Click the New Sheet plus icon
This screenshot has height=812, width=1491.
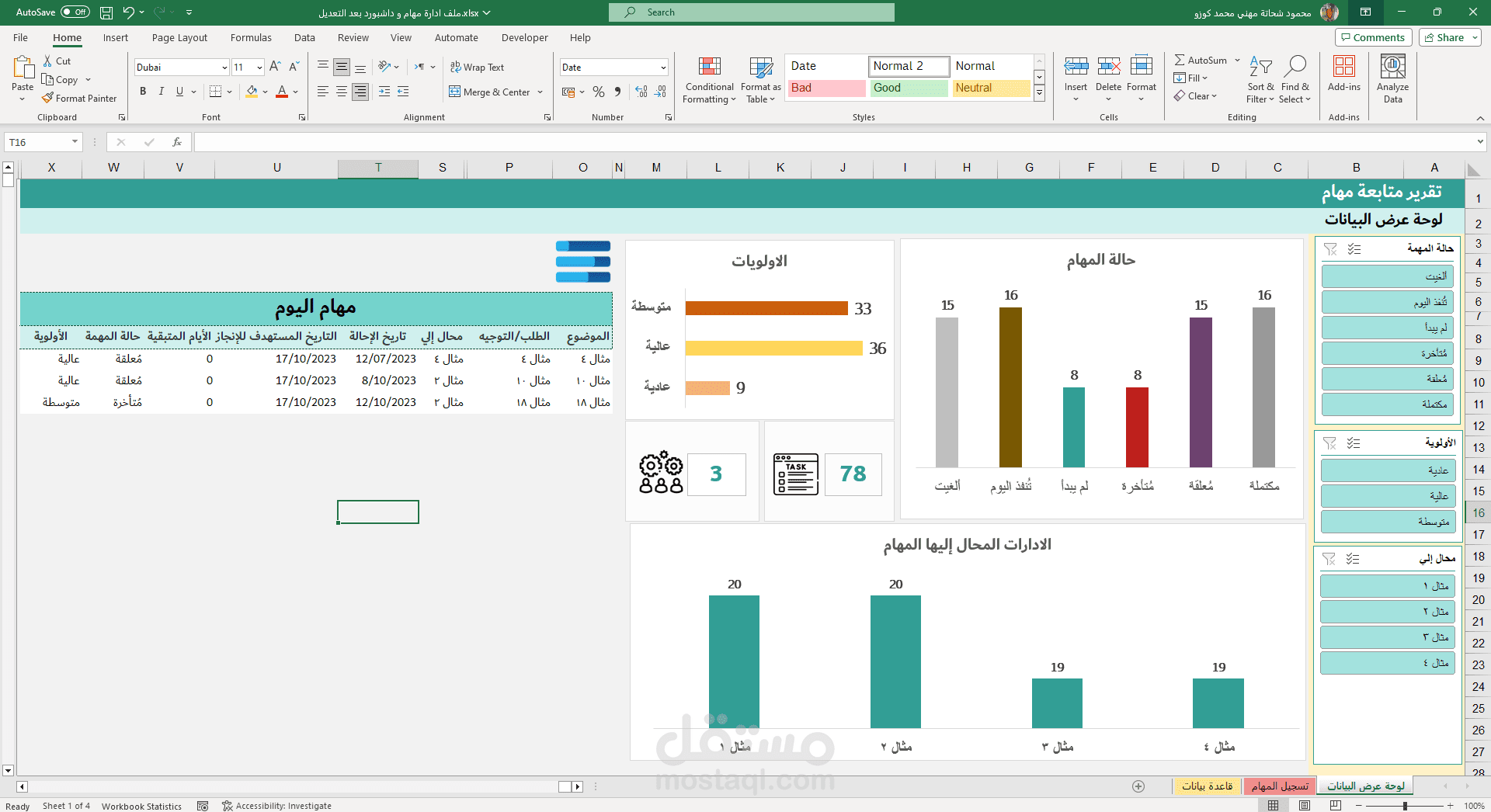(x=1138, y=786)
